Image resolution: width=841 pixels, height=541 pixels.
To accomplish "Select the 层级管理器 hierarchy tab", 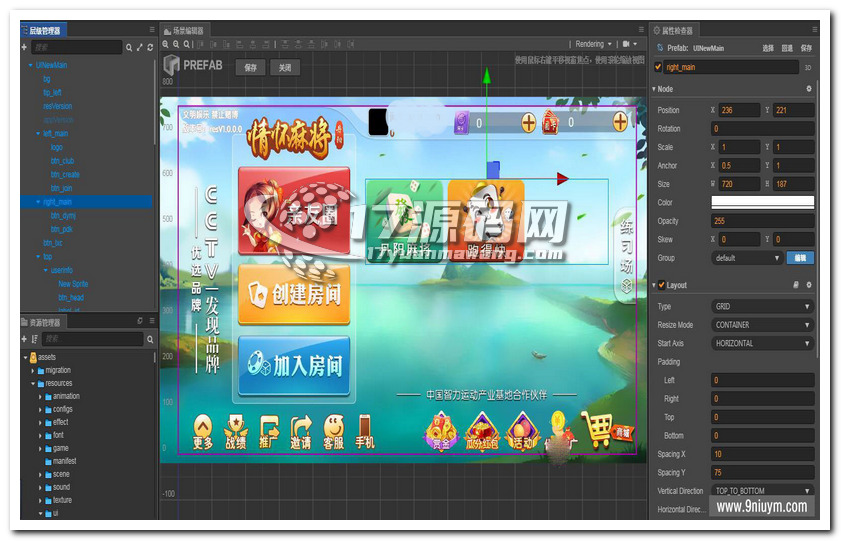I will pos(42,31).
